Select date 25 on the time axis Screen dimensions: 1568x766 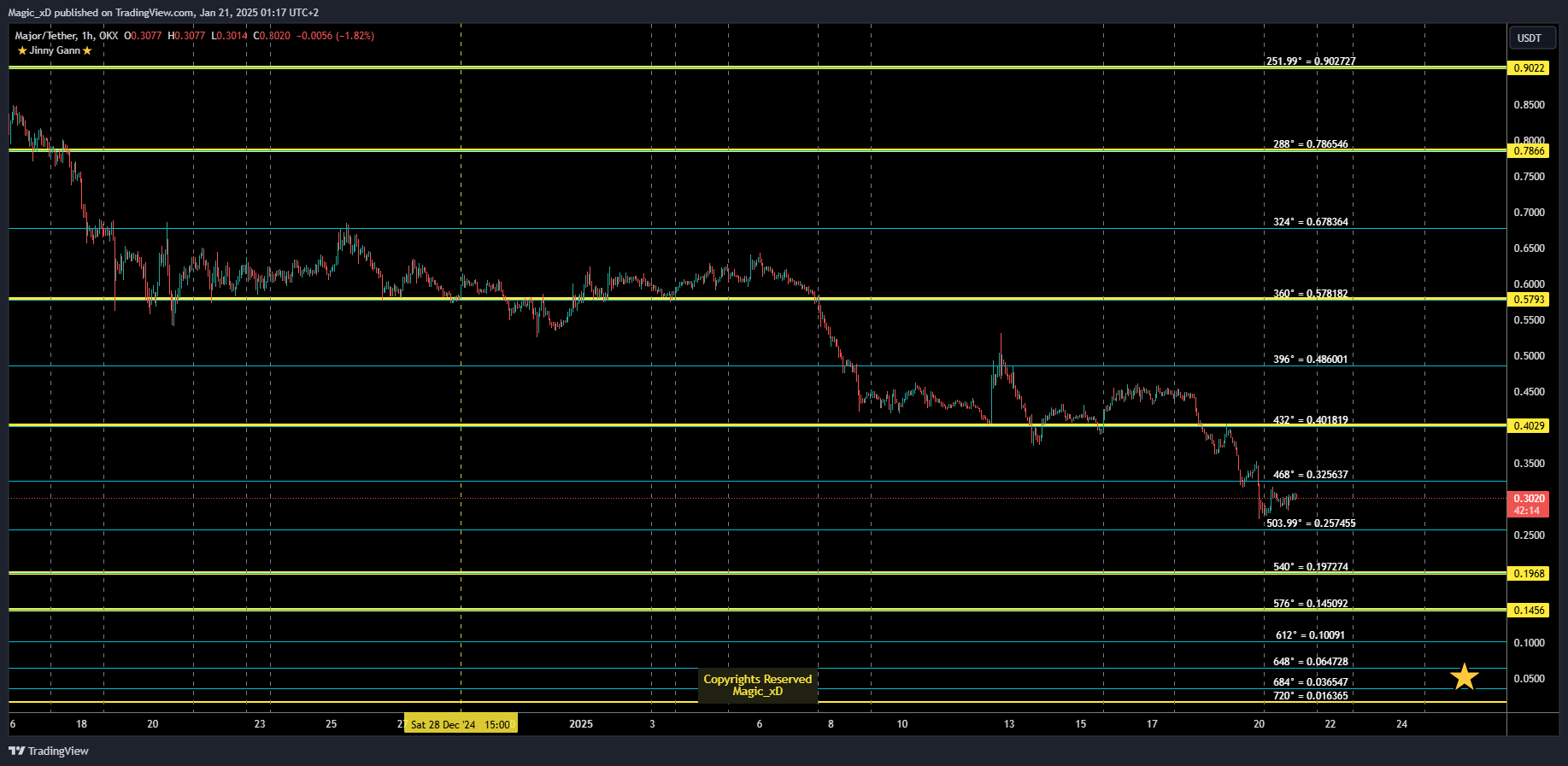pyautogui.click(x=332, y=724)
